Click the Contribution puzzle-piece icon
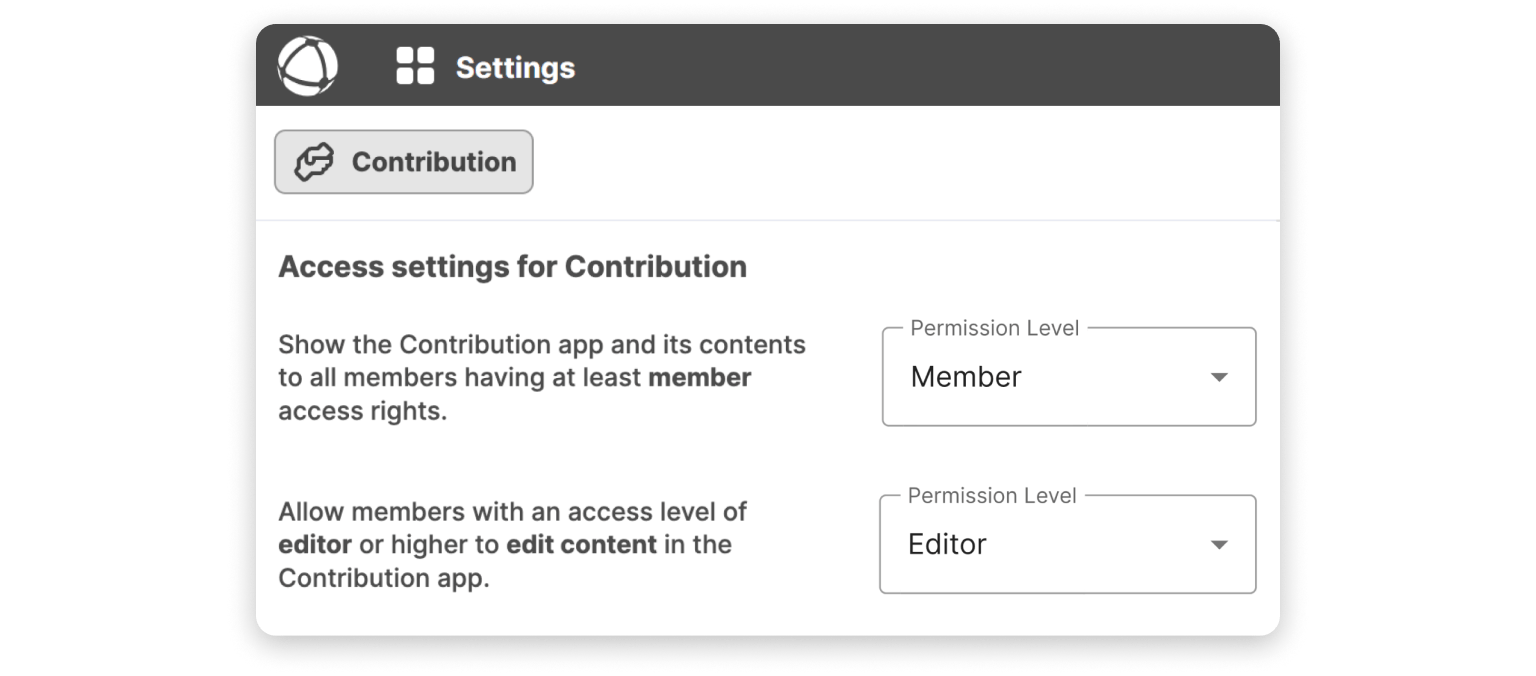This screenshot has height=676, width=1536. tap(313, 162)
